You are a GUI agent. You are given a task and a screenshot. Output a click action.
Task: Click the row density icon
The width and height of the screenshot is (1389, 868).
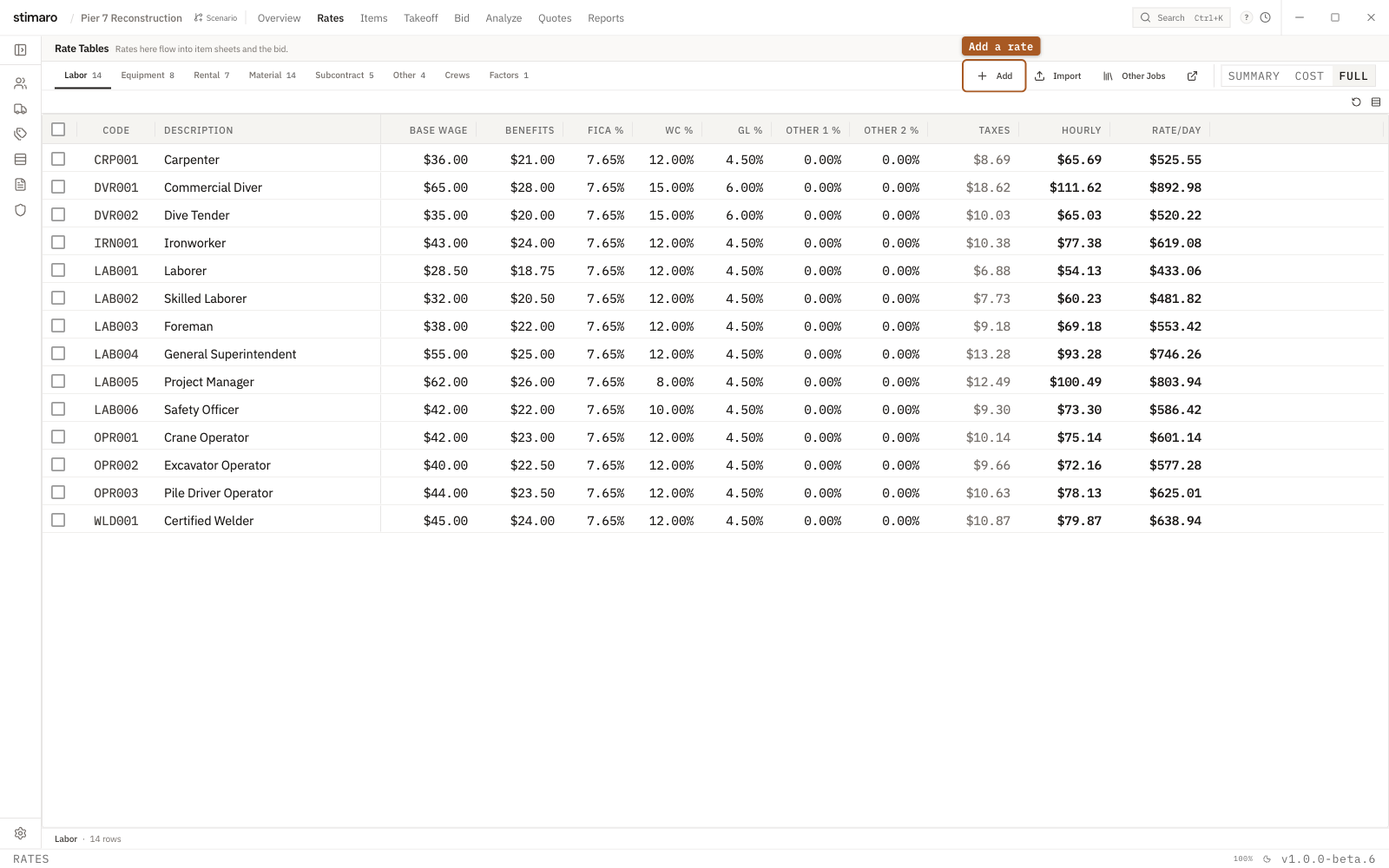pos(1376,102)
